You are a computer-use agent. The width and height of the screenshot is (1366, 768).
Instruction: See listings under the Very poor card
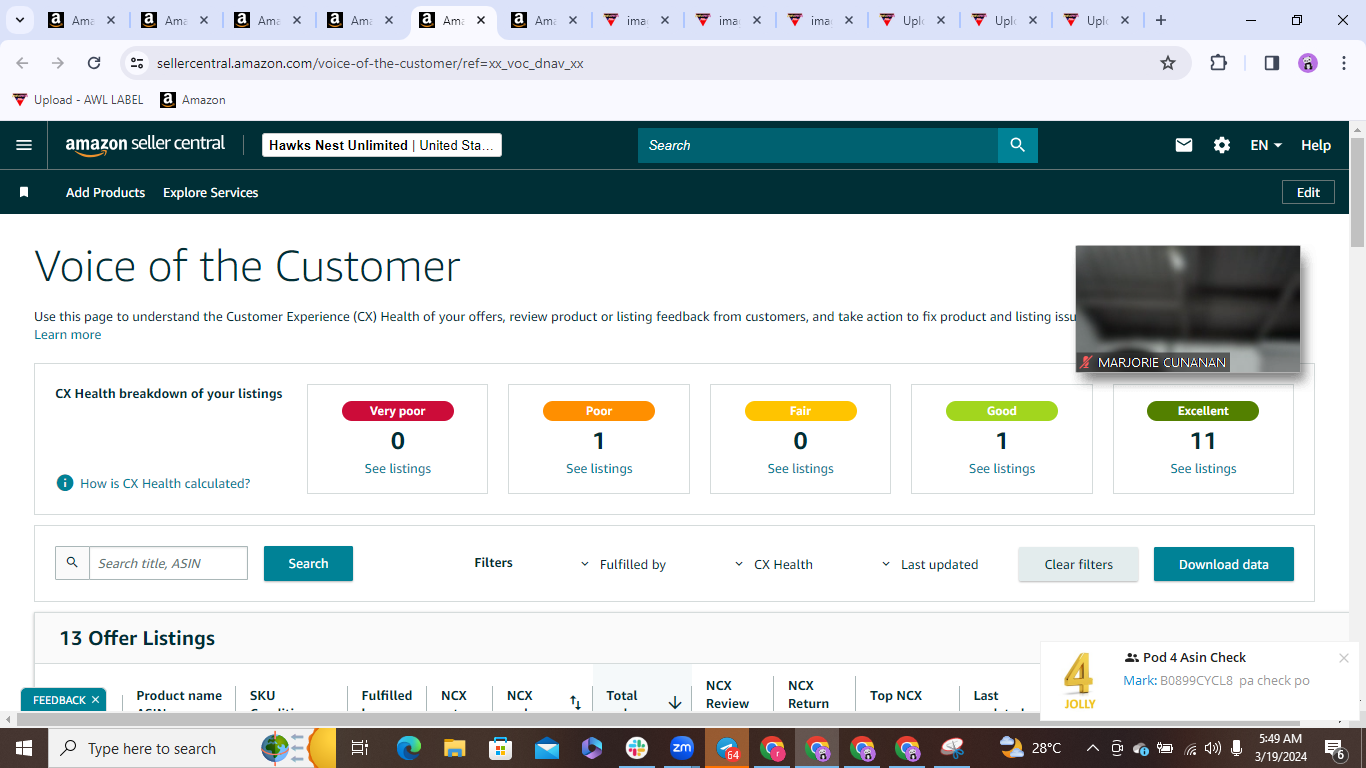[398, 468]
